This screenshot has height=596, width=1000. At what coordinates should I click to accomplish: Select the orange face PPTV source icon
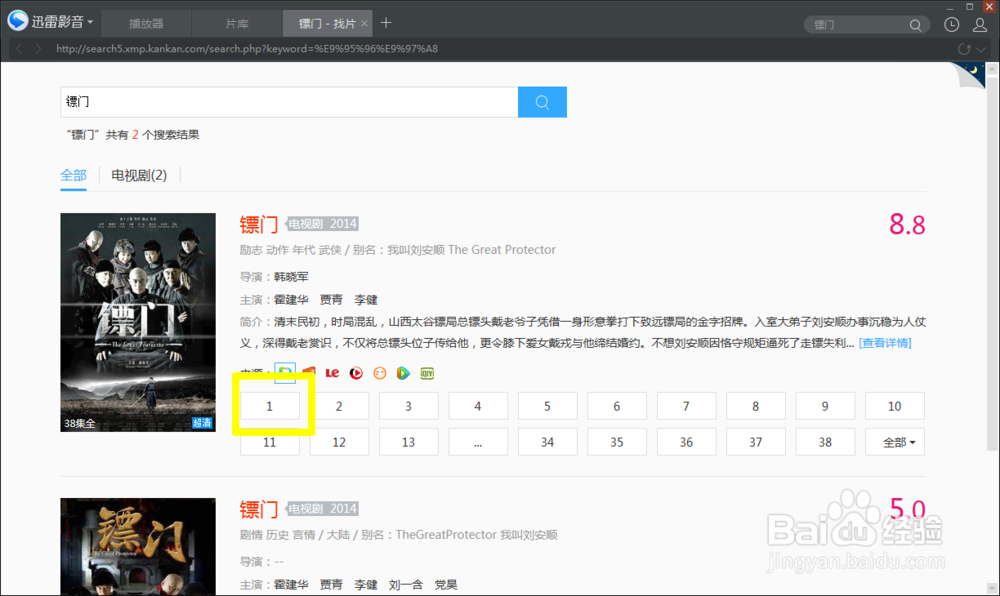pyautogui.click(x=379, y=373)
